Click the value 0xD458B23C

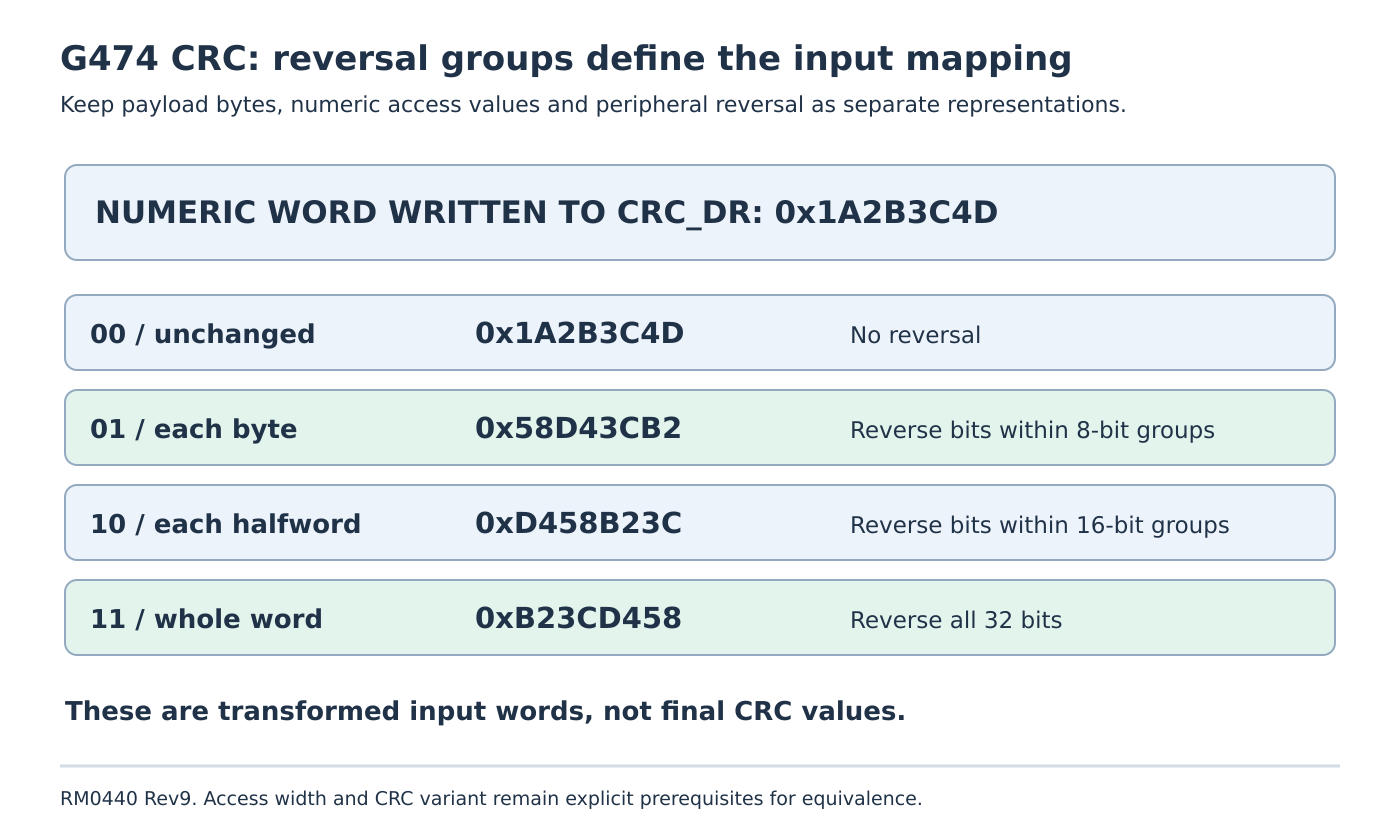coord(578,523)
